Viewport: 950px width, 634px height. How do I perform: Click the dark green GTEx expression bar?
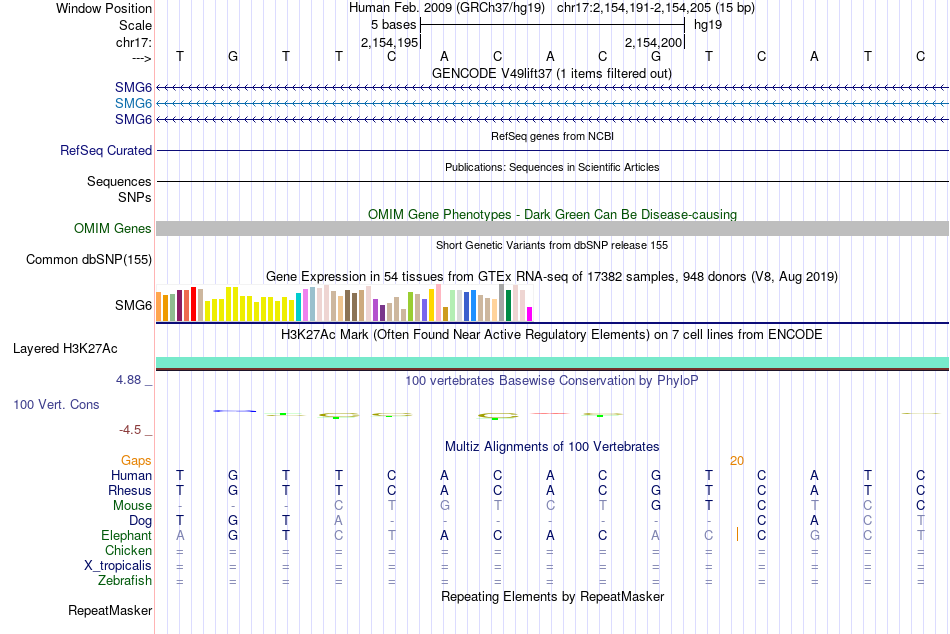pos(509,305)
